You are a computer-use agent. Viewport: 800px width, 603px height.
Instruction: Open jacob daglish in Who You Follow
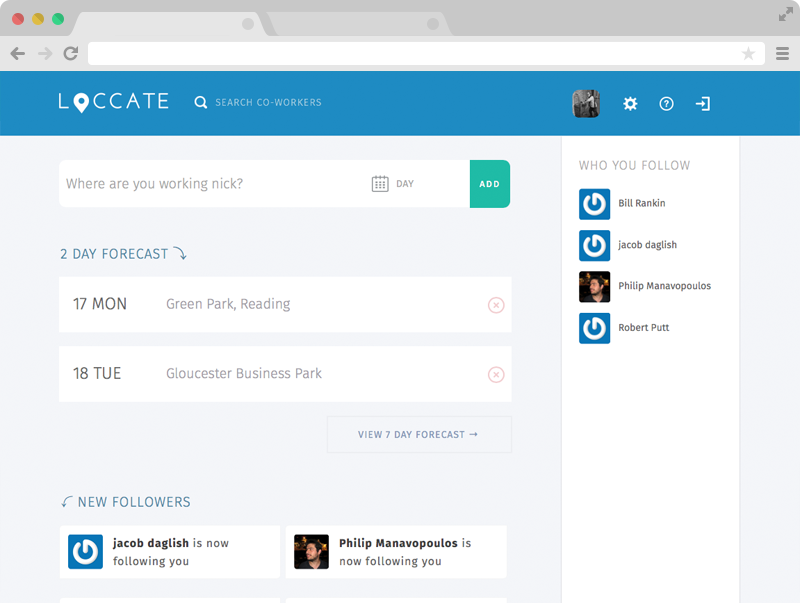pyautogui.click(x=647, y=245)
